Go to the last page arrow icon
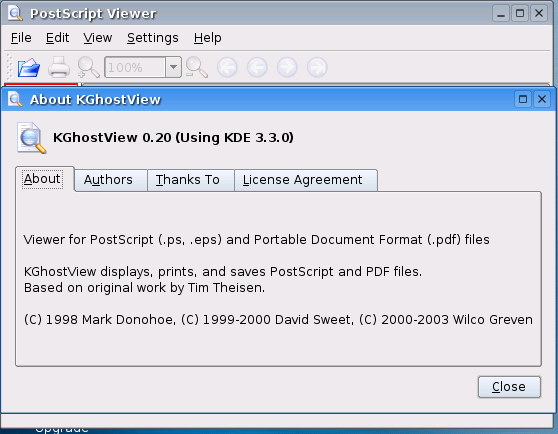This screenshot has height=434, width=558. [317, 67]
